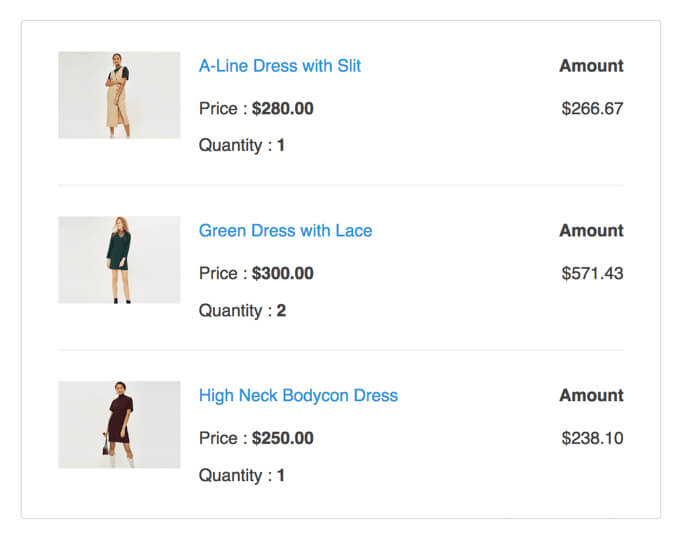This screenshot has width=682, height=537.
Task: Click the divider below the A-Line Dress item
Action: point(341,185)
